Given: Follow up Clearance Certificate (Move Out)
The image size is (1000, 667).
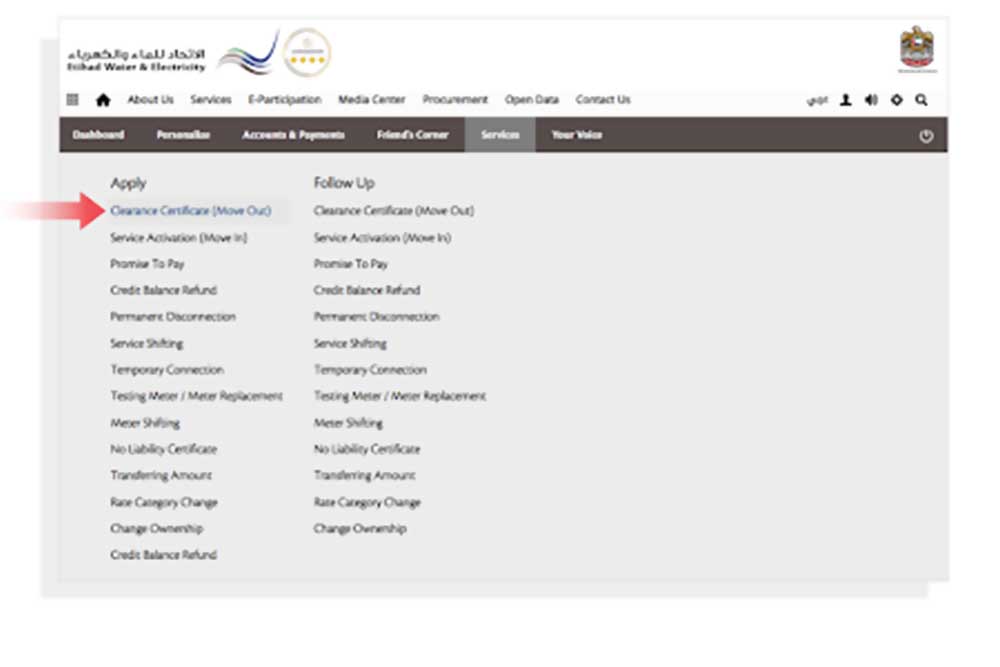Looking at the screenshot, I should (393, 210).
